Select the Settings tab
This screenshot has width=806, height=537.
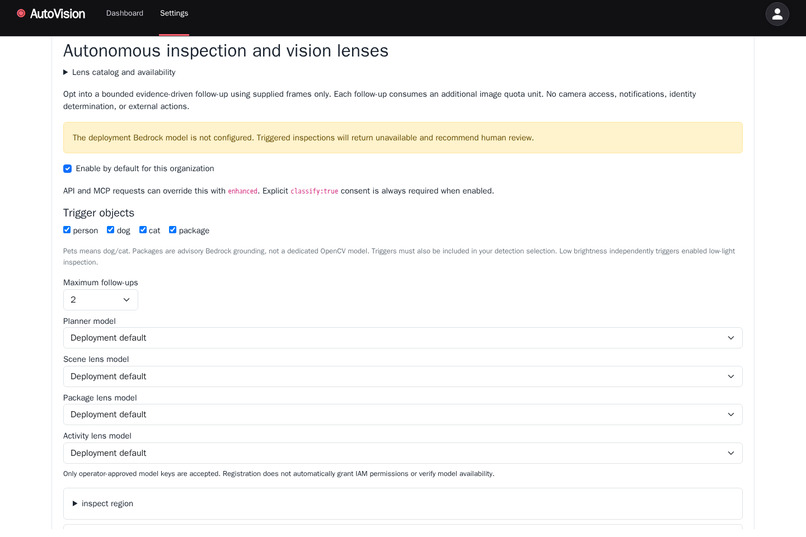tap(174, 13)
